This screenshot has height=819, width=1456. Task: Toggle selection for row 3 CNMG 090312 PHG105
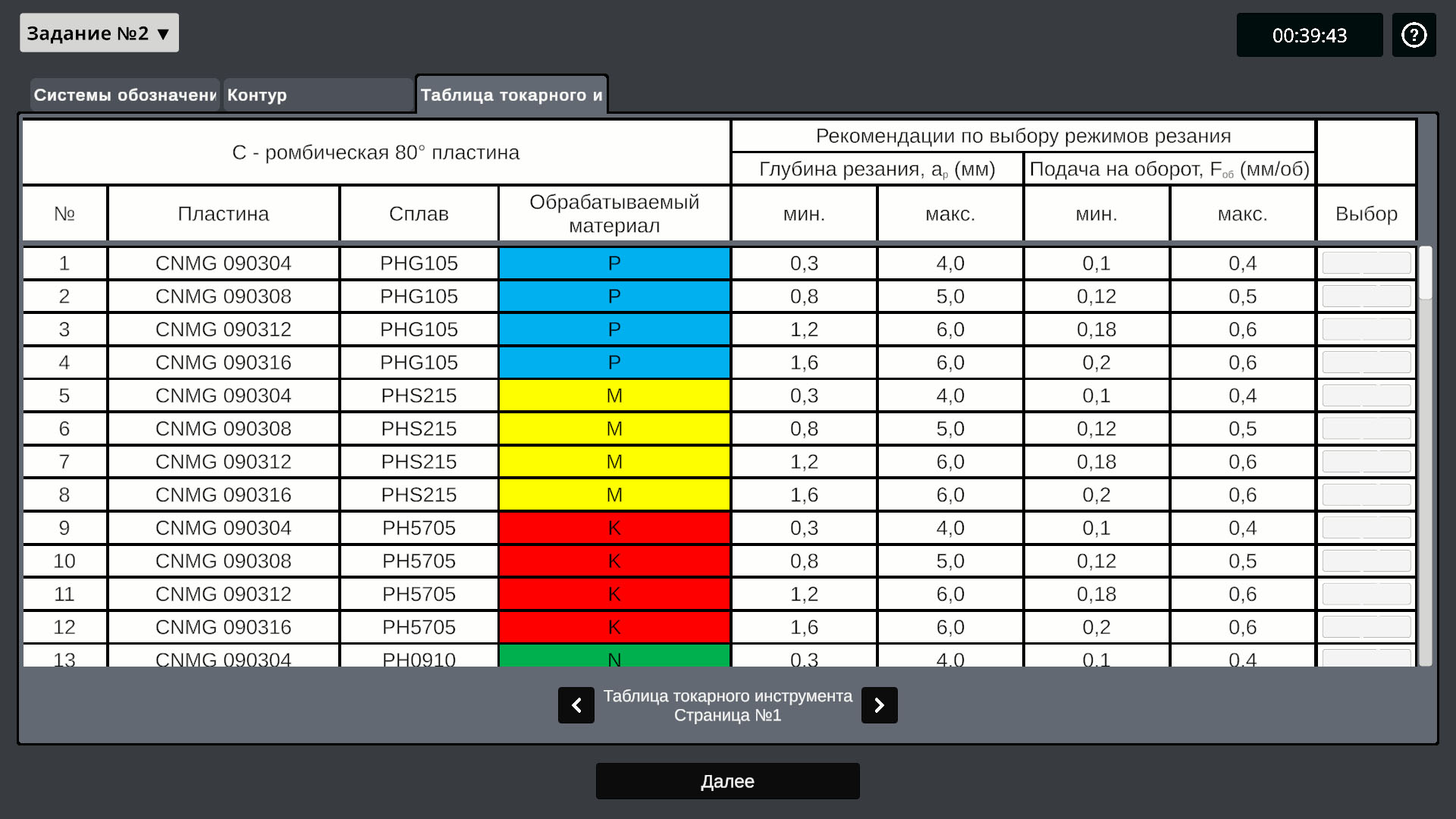tap(1366, 329)
